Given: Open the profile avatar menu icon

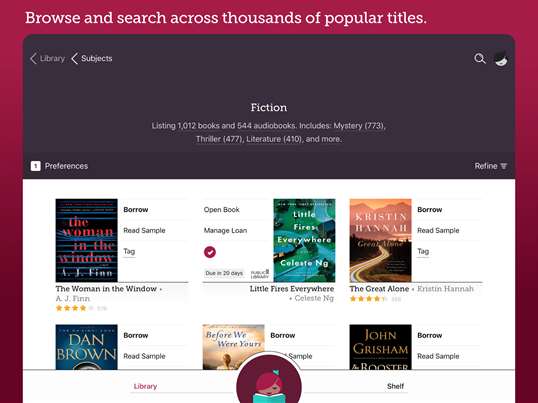Looking at the screenshot, I should [501, 59].
